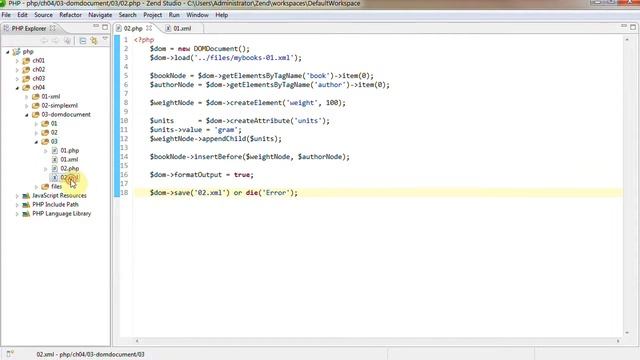Click status bar icon at bottom left
The width and height of the screenshot is (640, 360).
(10, 354)
